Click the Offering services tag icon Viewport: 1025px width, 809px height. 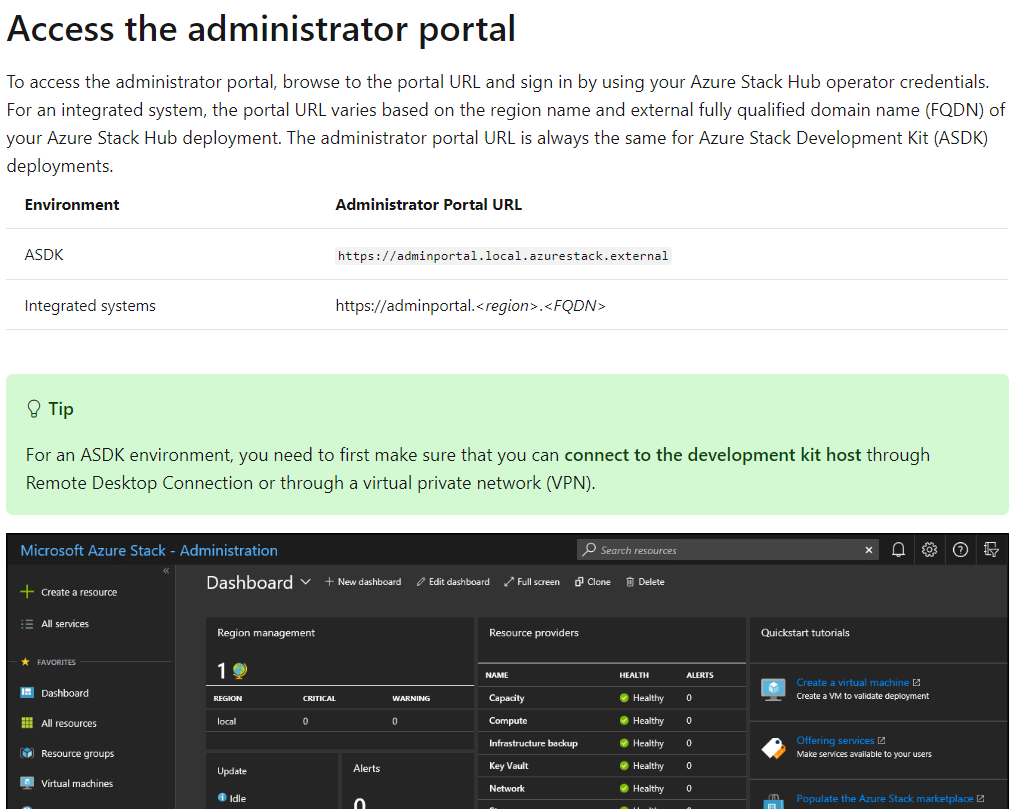pyautogui.click(x=773, y=748)
